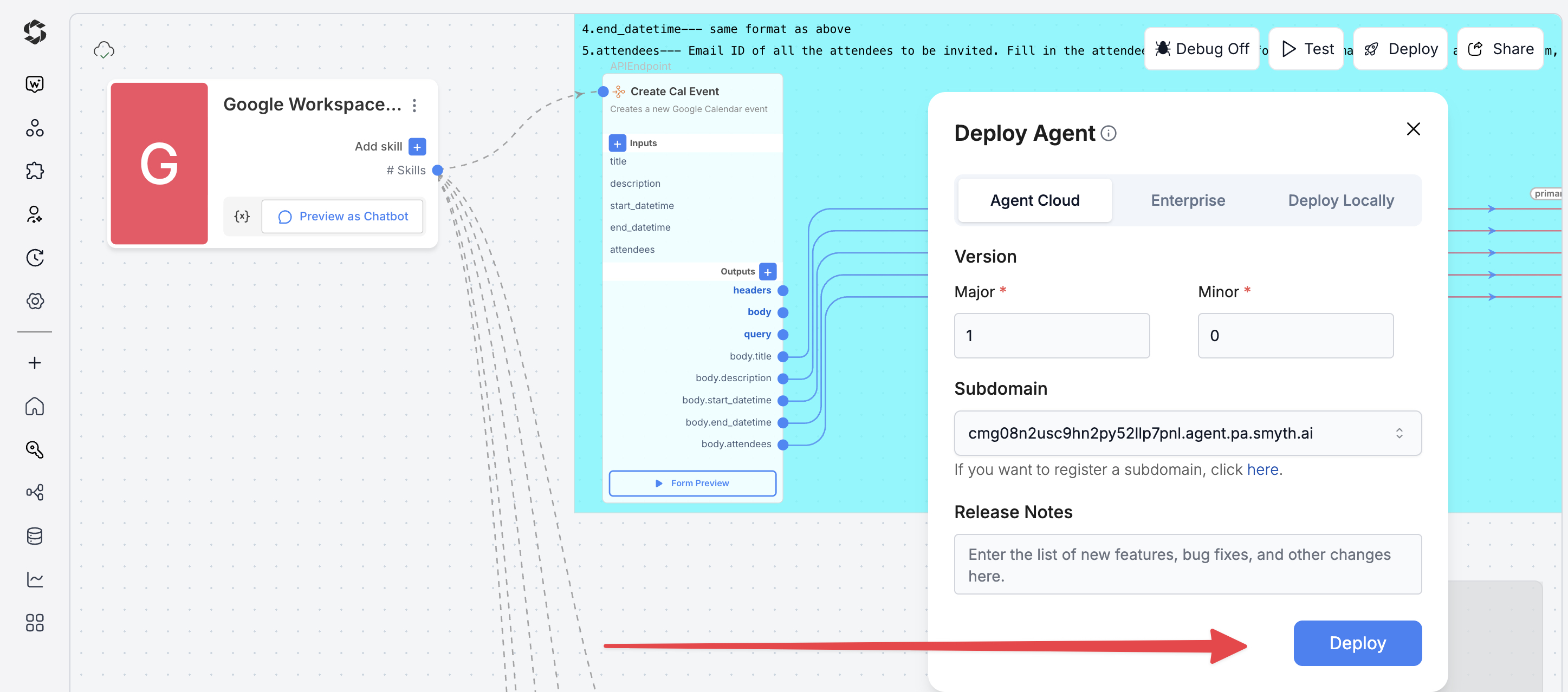Click the blue Deploy button
Image resolution: width=1568 pixels, height=692 pixels.
tap(1357, 643)
